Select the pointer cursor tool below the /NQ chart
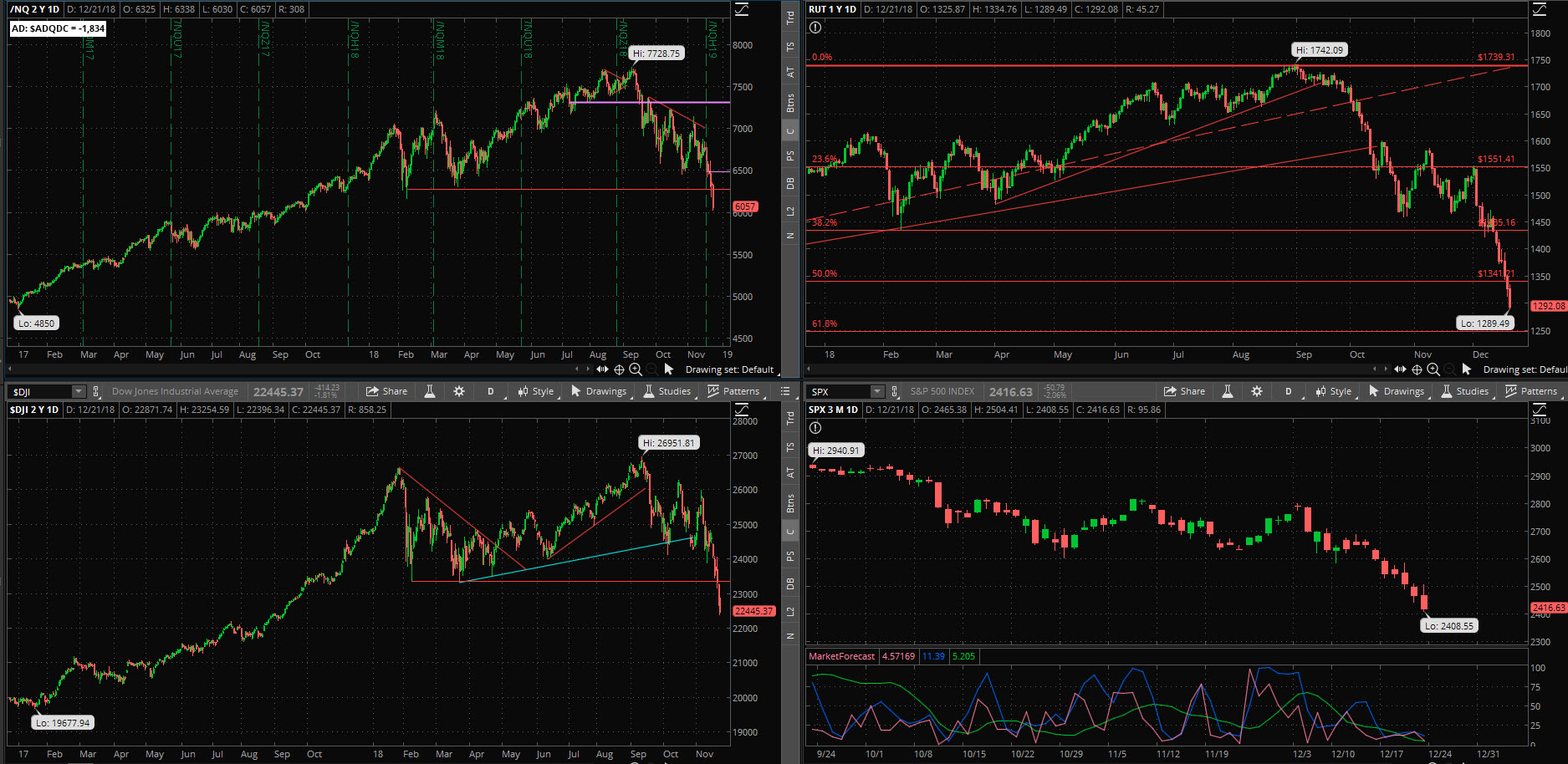Viewport: 1568px width, 764px height. [669, 369]
